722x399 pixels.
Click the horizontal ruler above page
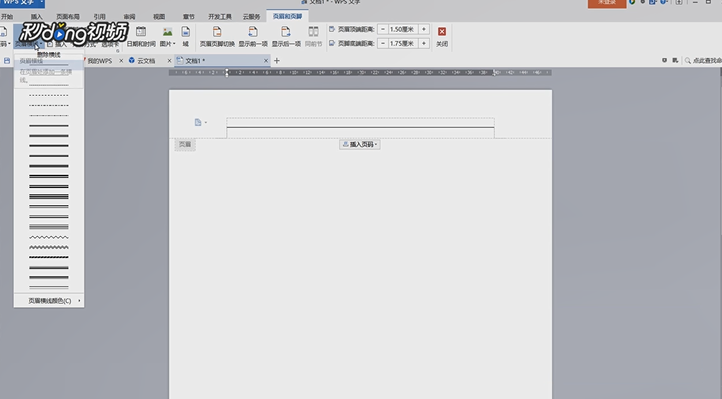point(360,72)
